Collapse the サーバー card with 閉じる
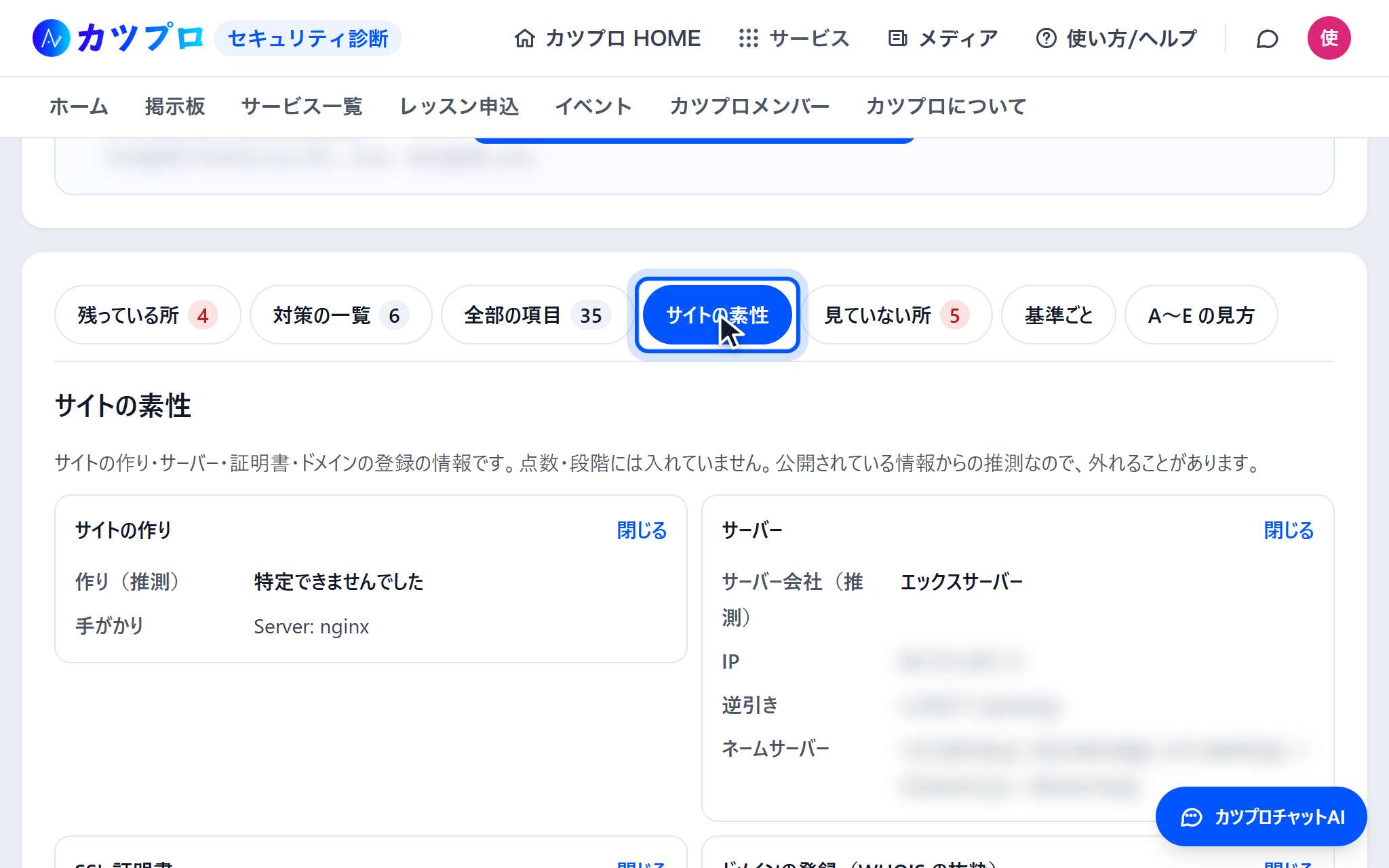The image size is (1389, 868). coord(1289,530)
